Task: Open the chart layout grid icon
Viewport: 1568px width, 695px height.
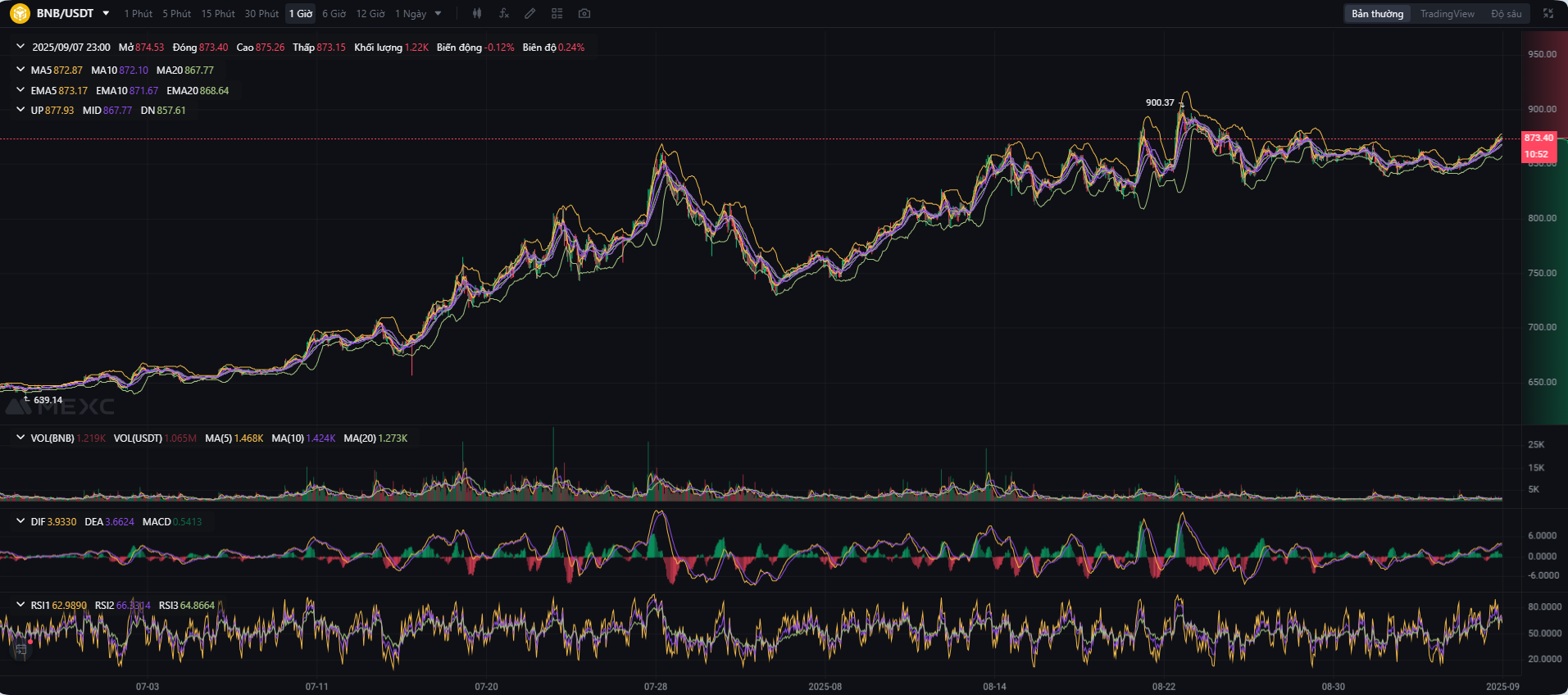Action: [x=557, y=13]
